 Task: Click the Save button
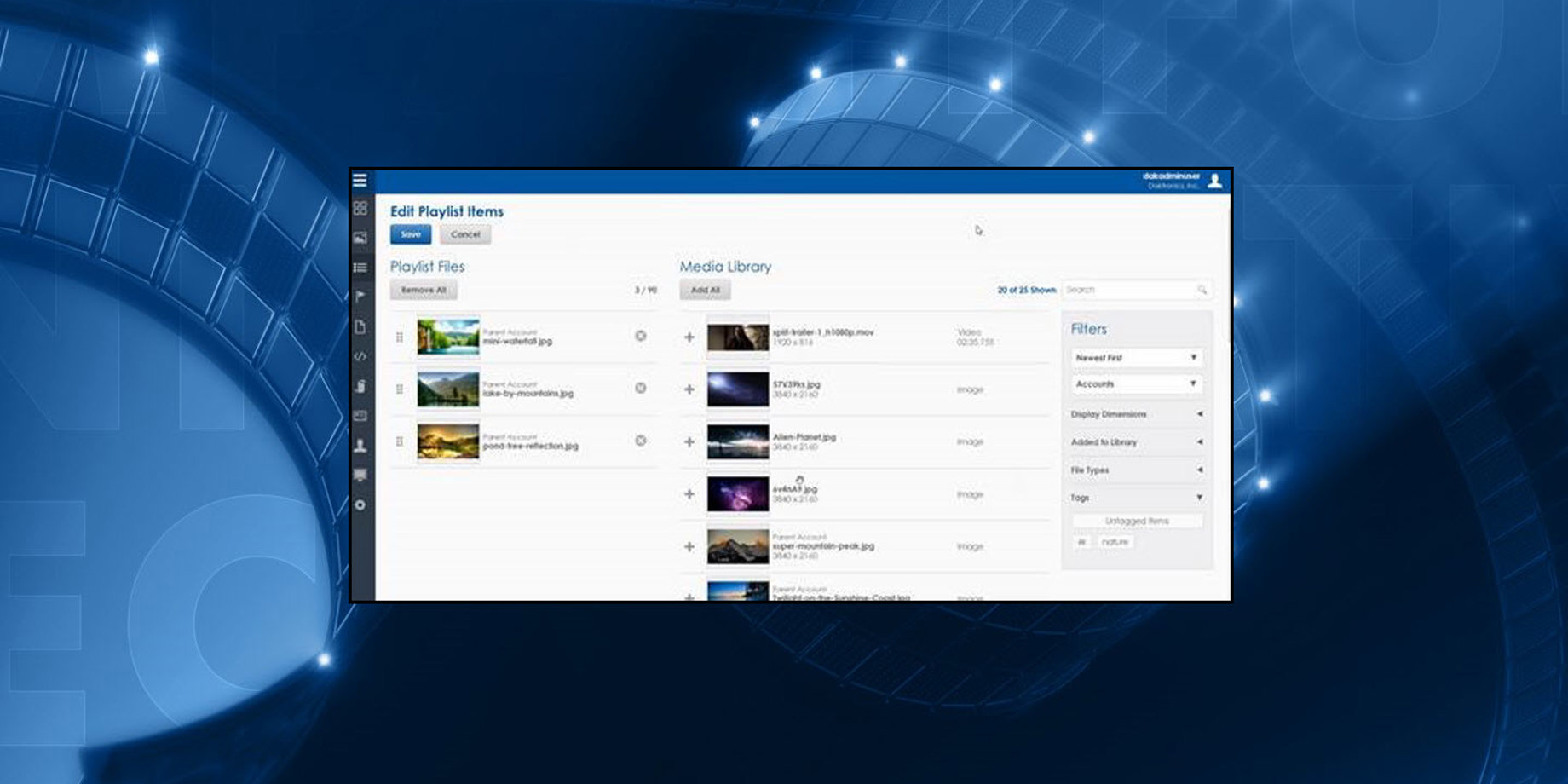(x=411, y=234)
